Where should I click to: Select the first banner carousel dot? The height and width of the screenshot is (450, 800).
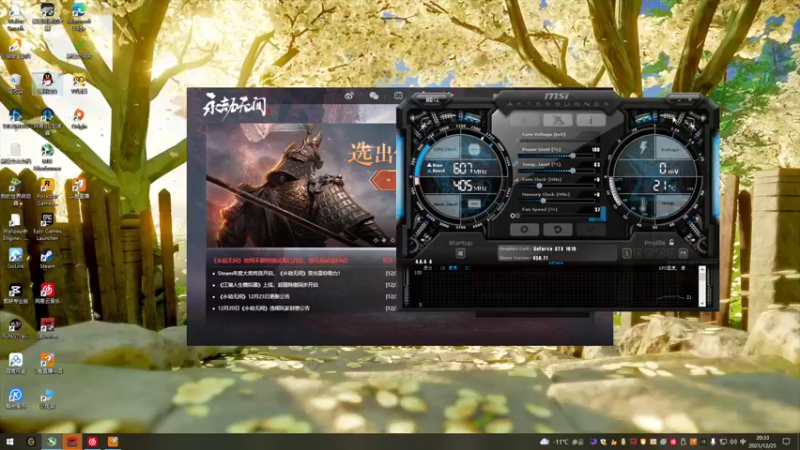click(x=376, y=240)
